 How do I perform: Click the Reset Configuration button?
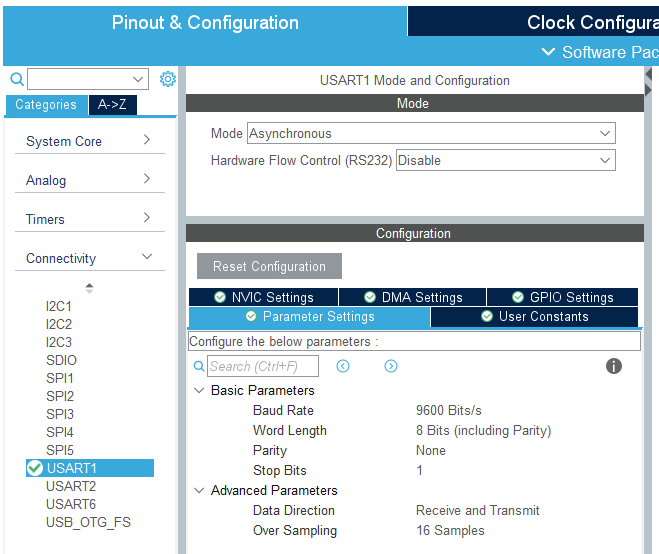[269, 266]
